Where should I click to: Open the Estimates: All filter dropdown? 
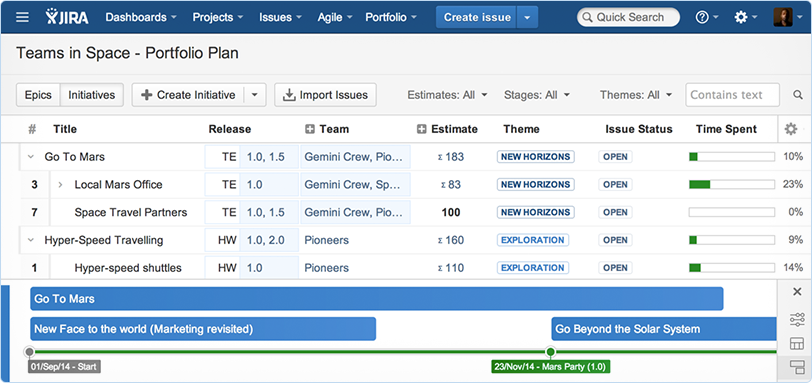tap(447, 95)
